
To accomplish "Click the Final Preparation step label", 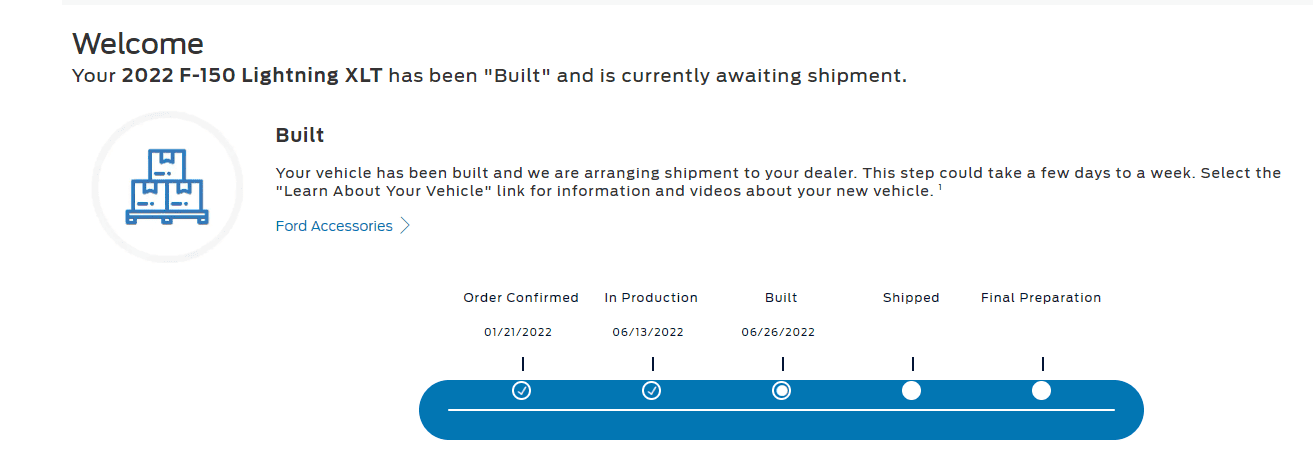I will pyautogui.click(x=1041, y=298).
